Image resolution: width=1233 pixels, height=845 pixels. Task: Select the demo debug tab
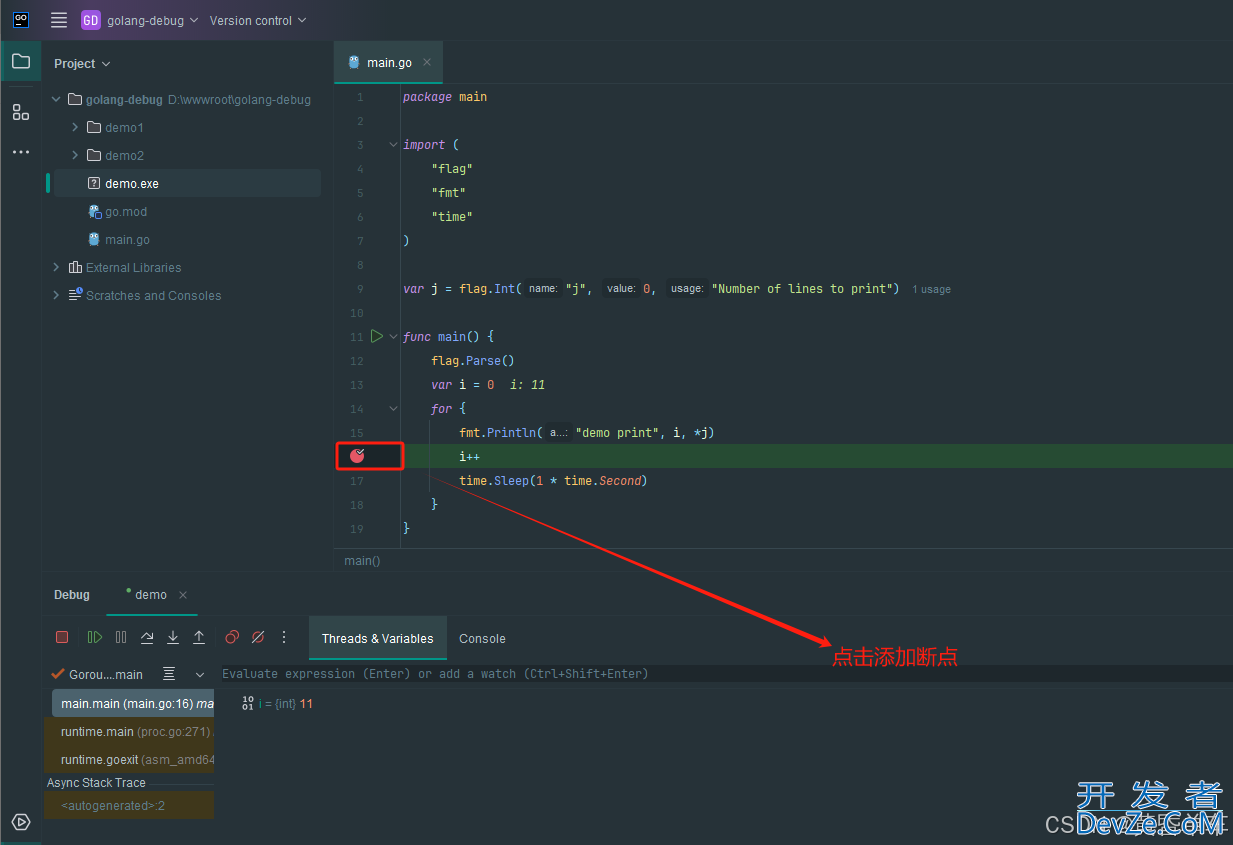tap(151, 595)
